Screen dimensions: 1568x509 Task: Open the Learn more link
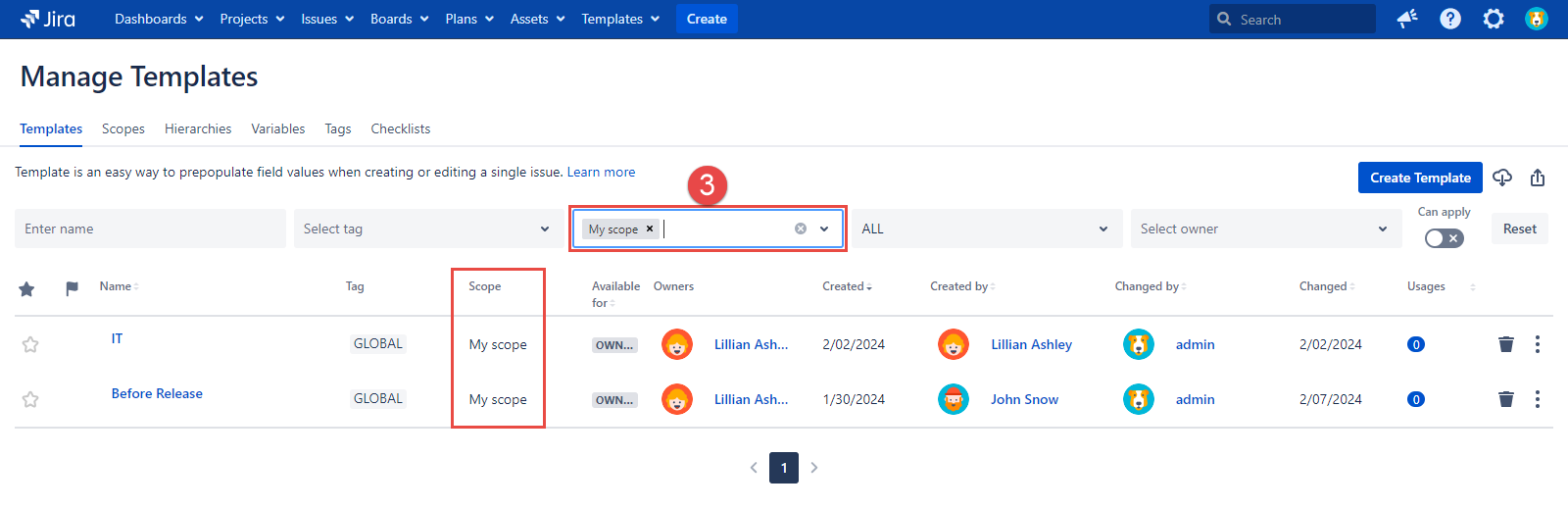(x=601, y=172)
